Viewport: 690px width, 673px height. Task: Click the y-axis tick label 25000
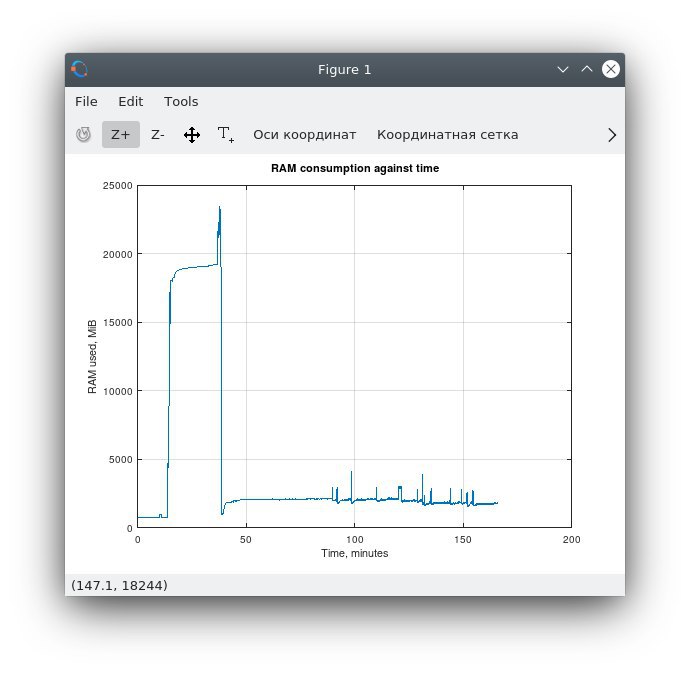point(117,186)
